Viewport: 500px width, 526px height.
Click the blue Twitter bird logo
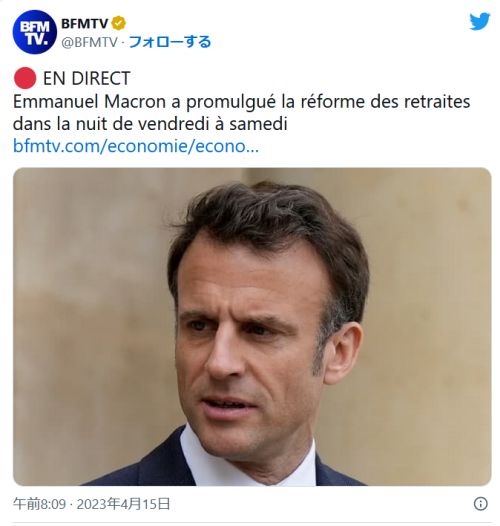pyautogui.click(x=480, y=21)
